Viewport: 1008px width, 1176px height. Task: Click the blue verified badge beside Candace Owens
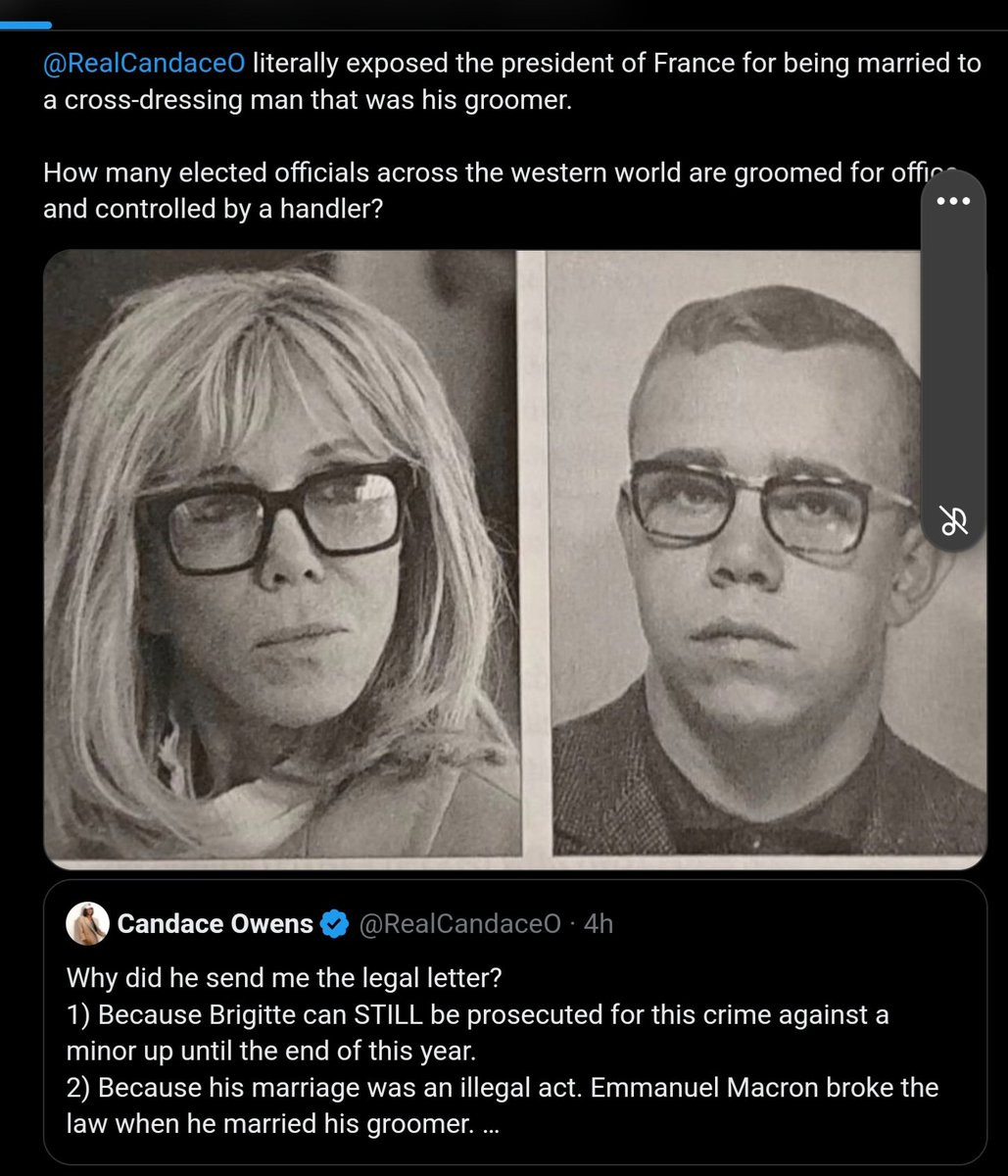pos(335,923)
